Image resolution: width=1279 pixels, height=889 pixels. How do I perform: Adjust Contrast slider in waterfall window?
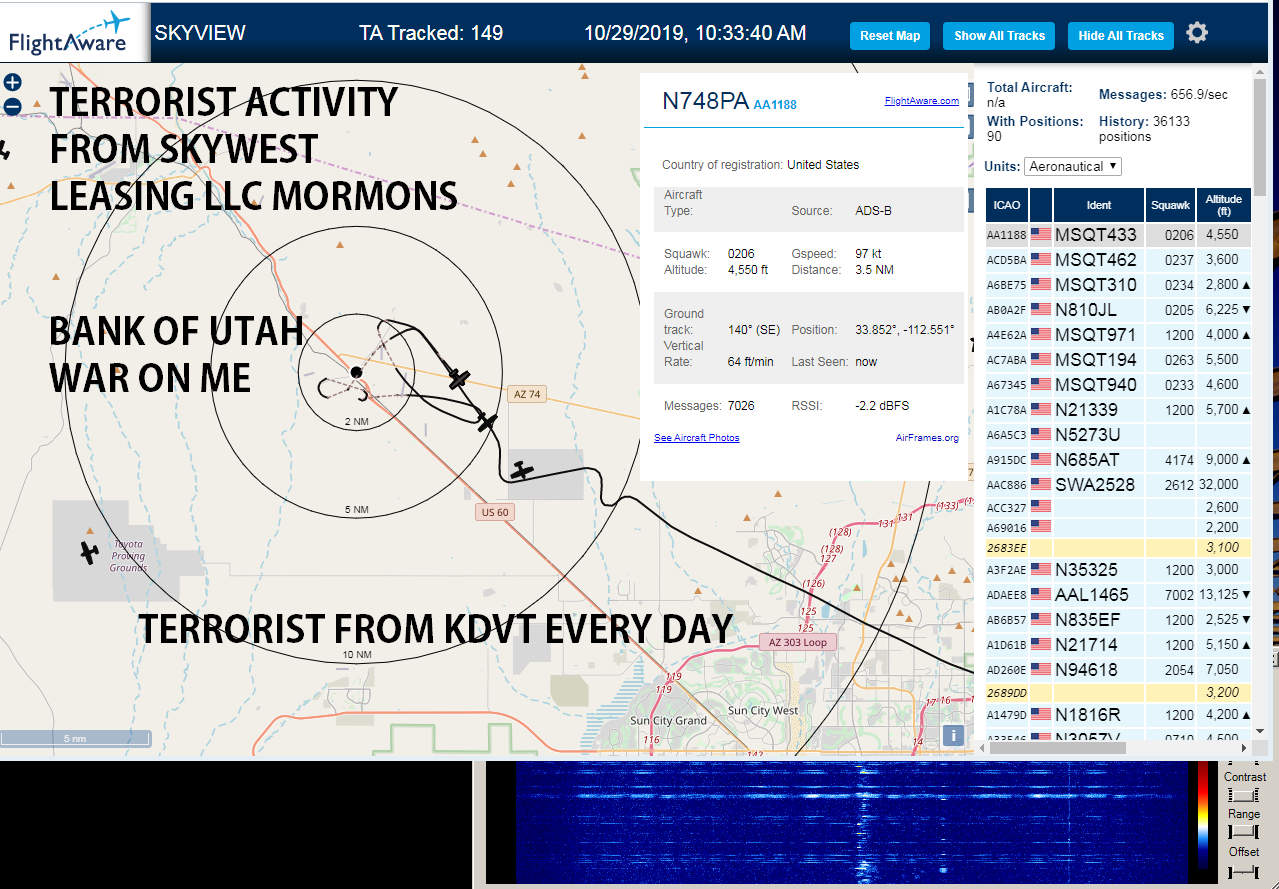point(1244,795)
